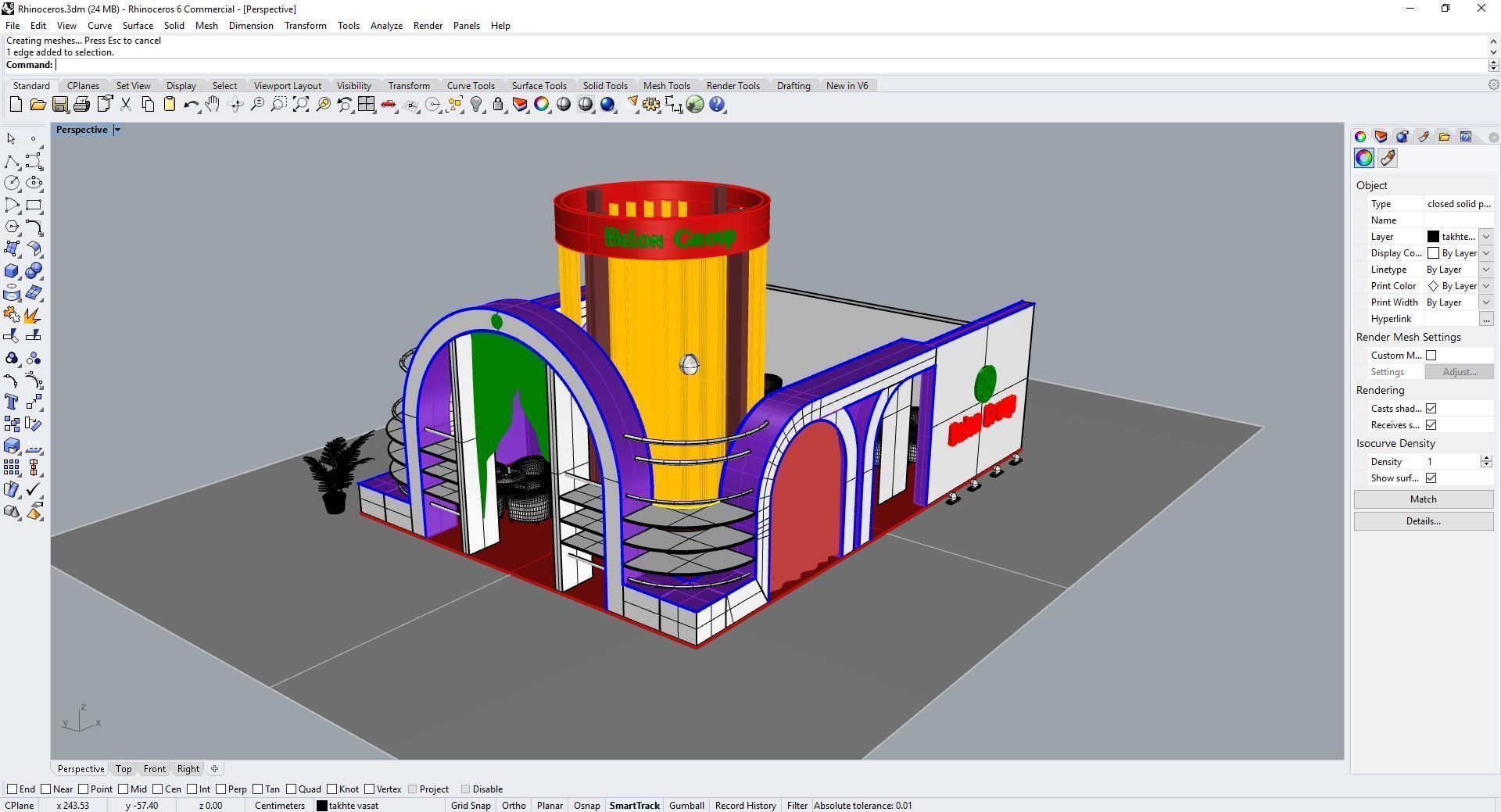
Task: Click the light bulb Hide/Show icon
Action: click(476, 104)
